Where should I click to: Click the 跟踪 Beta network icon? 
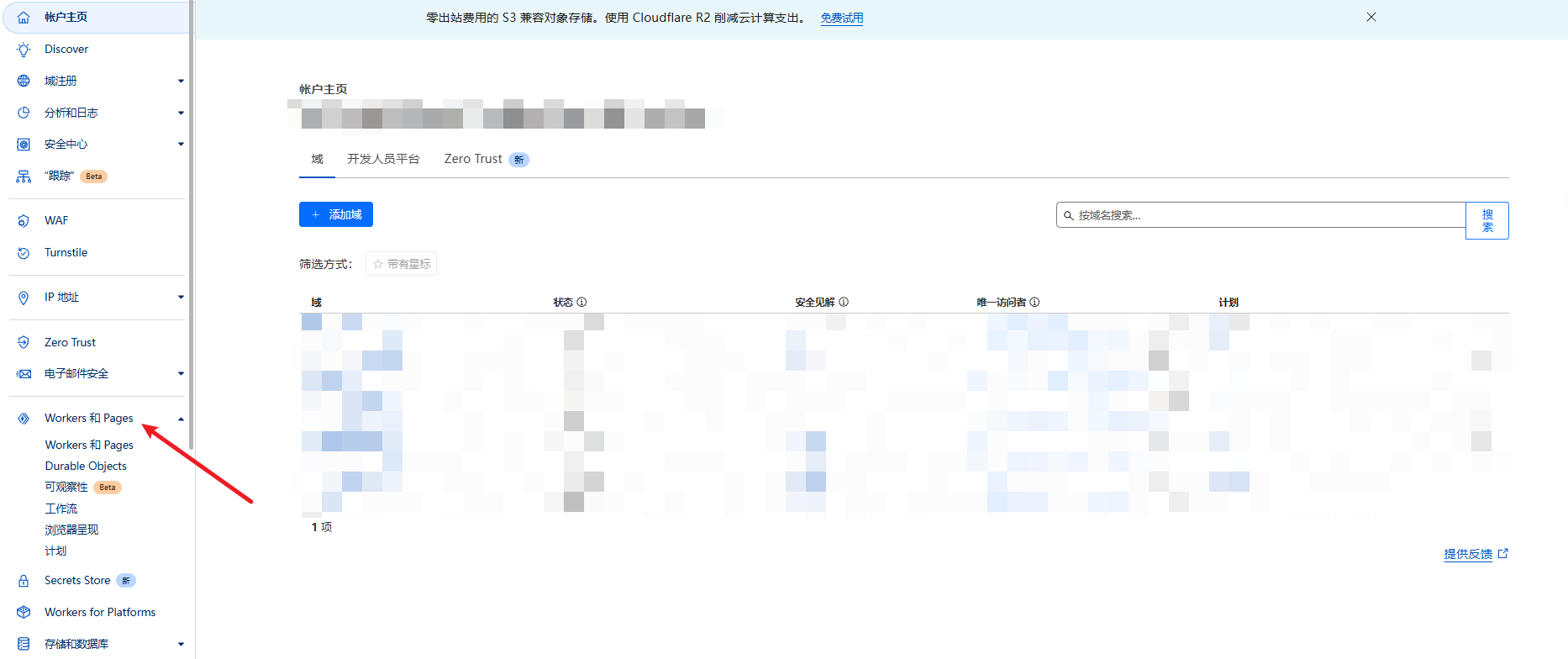point(24,177)
